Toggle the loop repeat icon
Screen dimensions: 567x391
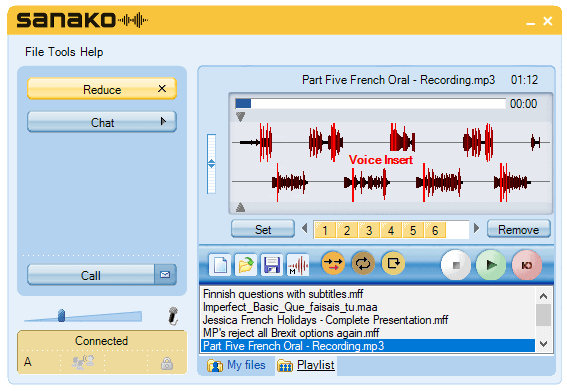363,263
